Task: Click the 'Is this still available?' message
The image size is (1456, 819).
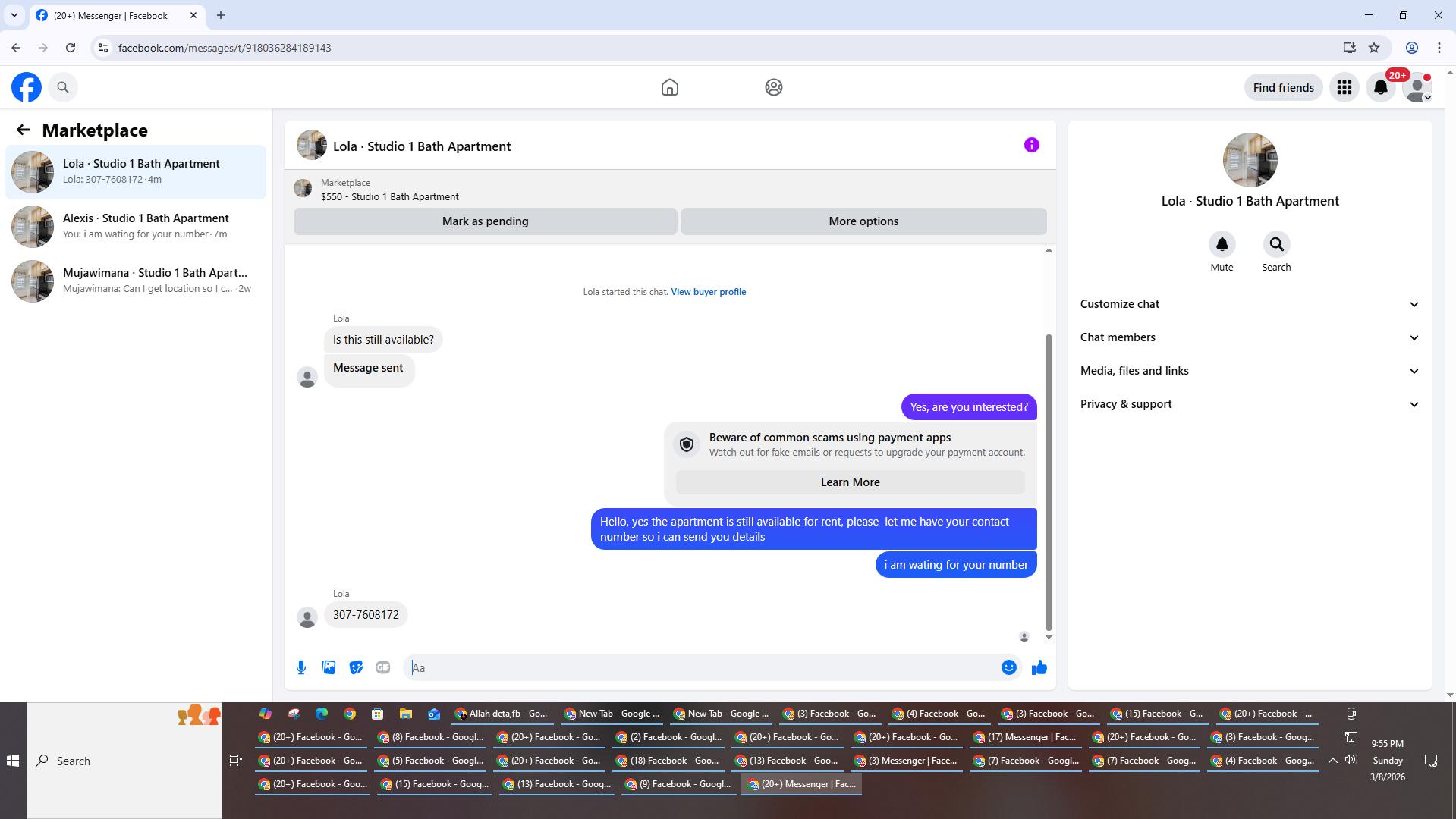Action: pyautogui.click(x=383, y=340)
